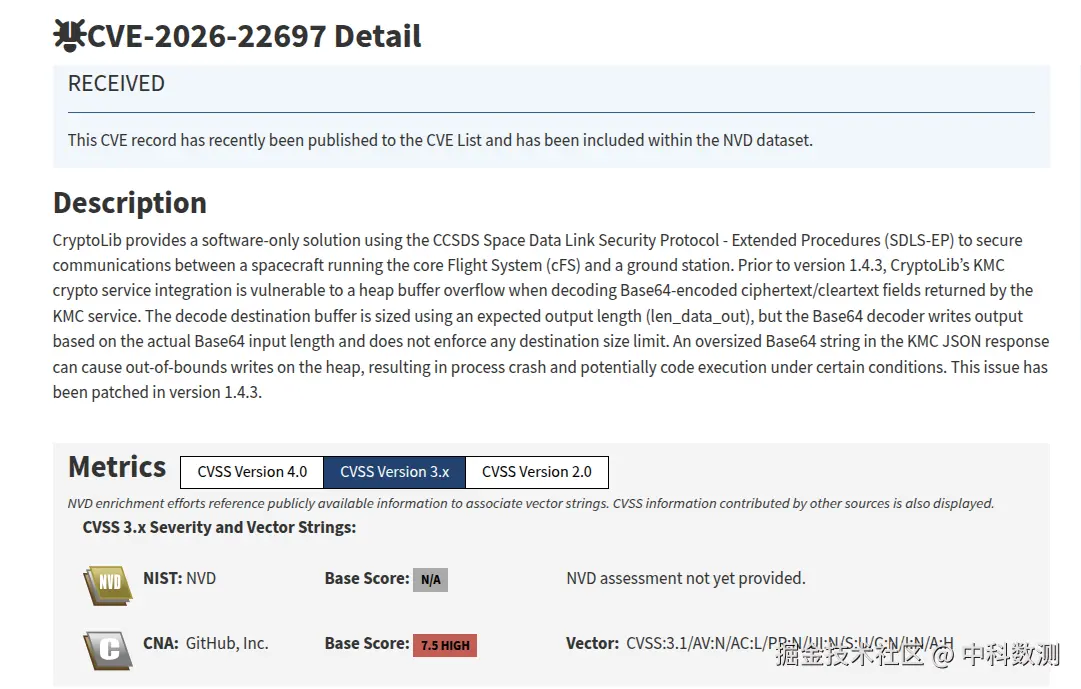Click the NIST NVD shield icon
1081x689 pixels.
108,584
